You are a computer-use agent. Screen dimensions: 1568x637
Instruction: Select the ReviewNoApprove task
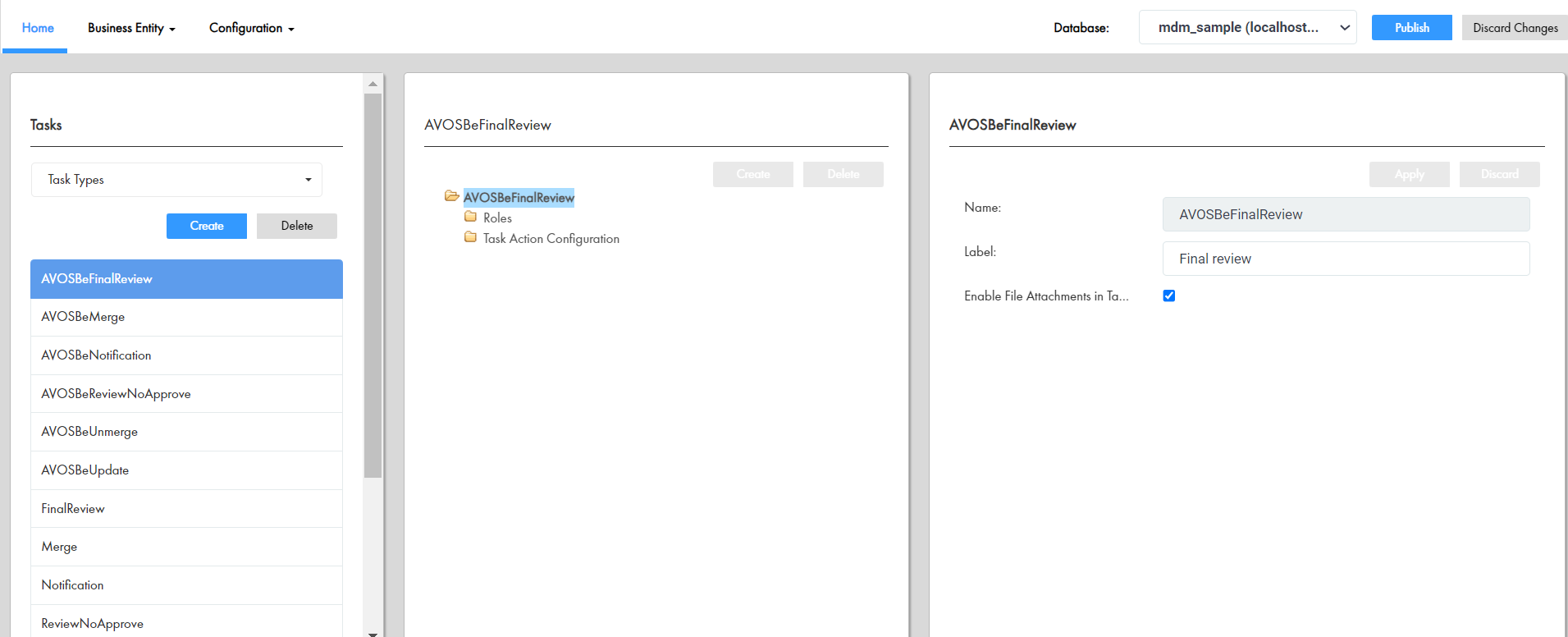[186, 622]
